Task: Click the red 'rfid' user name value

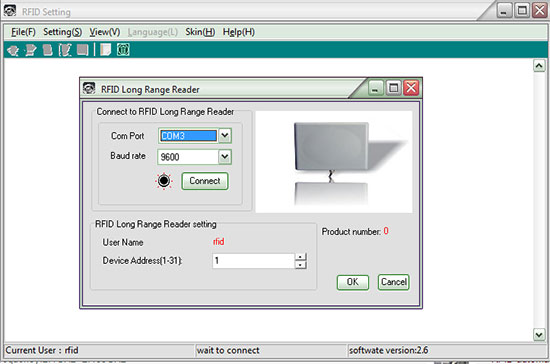Action: [x=219, y=241]
